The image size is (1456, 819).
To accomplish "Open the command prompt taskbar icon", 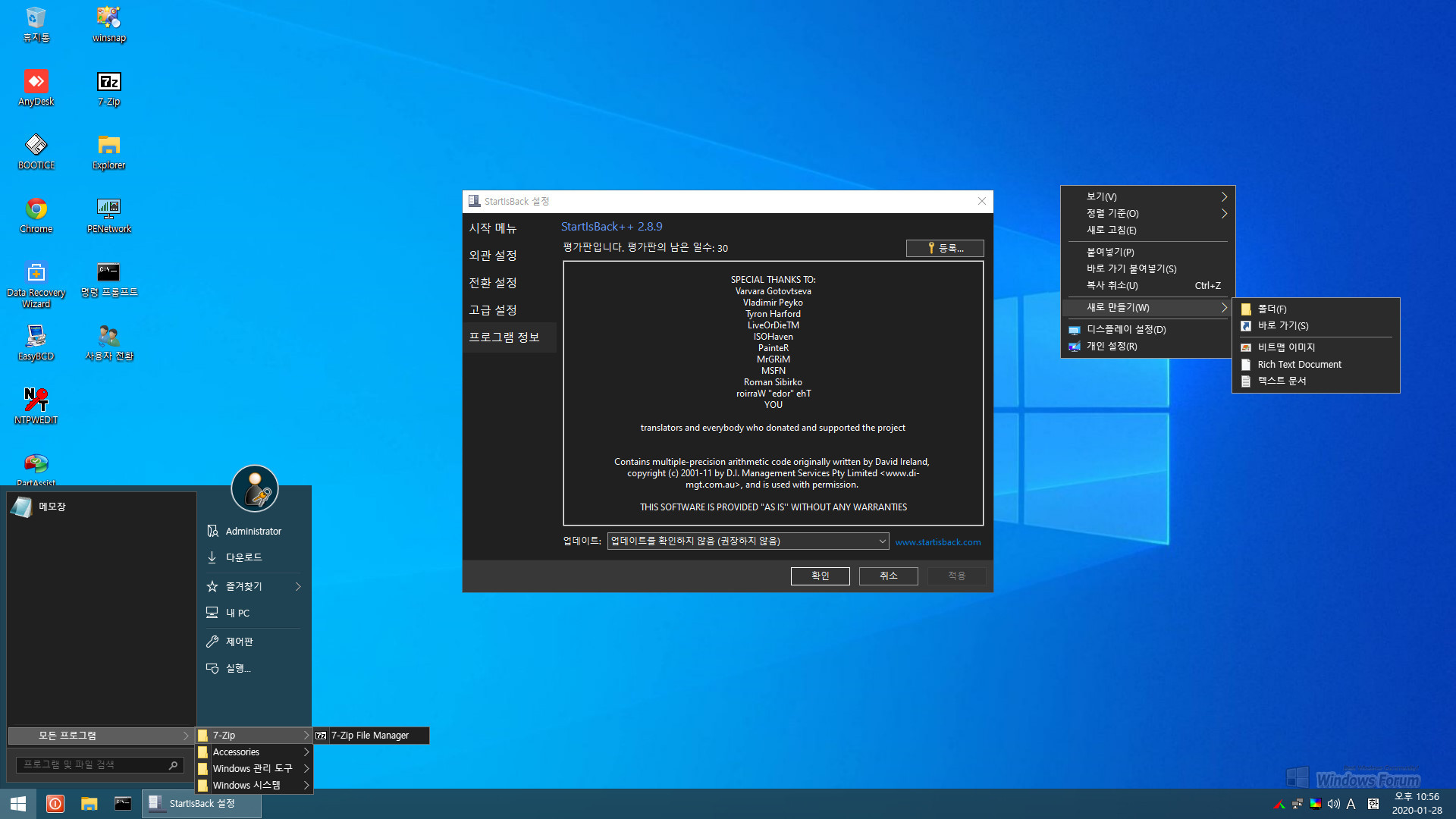I will click(x=123, y=804).
